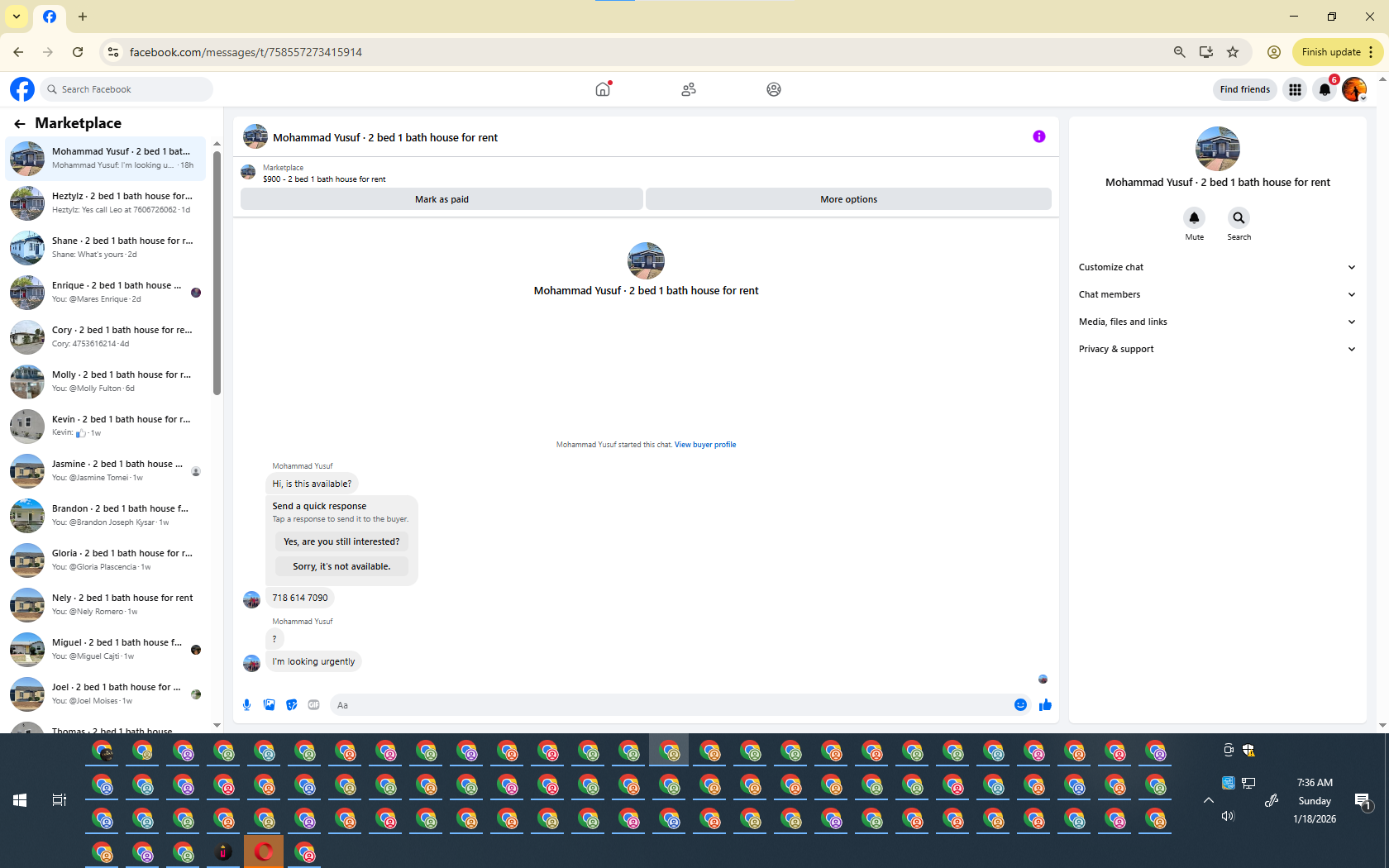The width and height of the screenshot is (1389, 868).
Task: Open the browser profile icon
Action: pos(1274,52)
